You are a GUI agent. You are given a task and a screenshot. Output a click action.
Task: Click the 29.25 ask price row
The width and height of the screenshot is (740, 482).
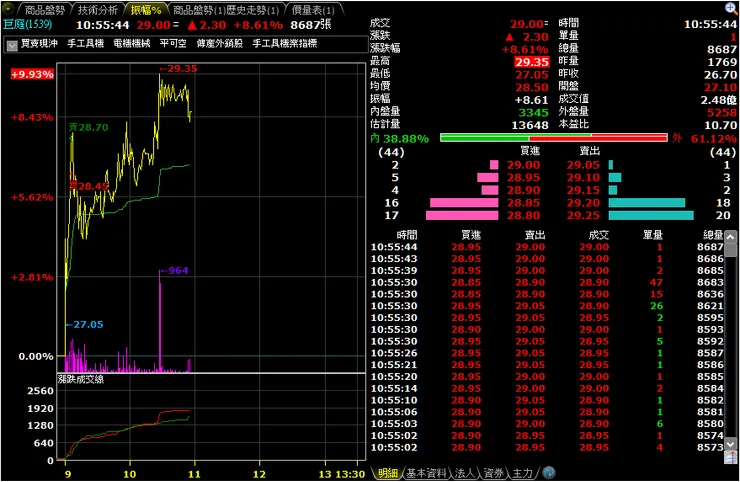[x=583, y=215]
